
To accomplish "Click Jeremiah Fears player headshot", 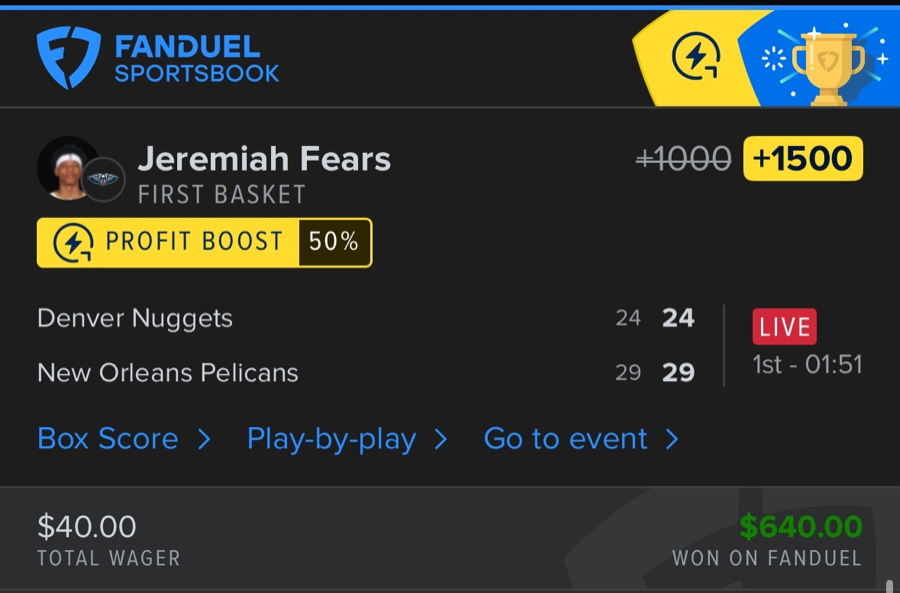I will click(66, 167).
